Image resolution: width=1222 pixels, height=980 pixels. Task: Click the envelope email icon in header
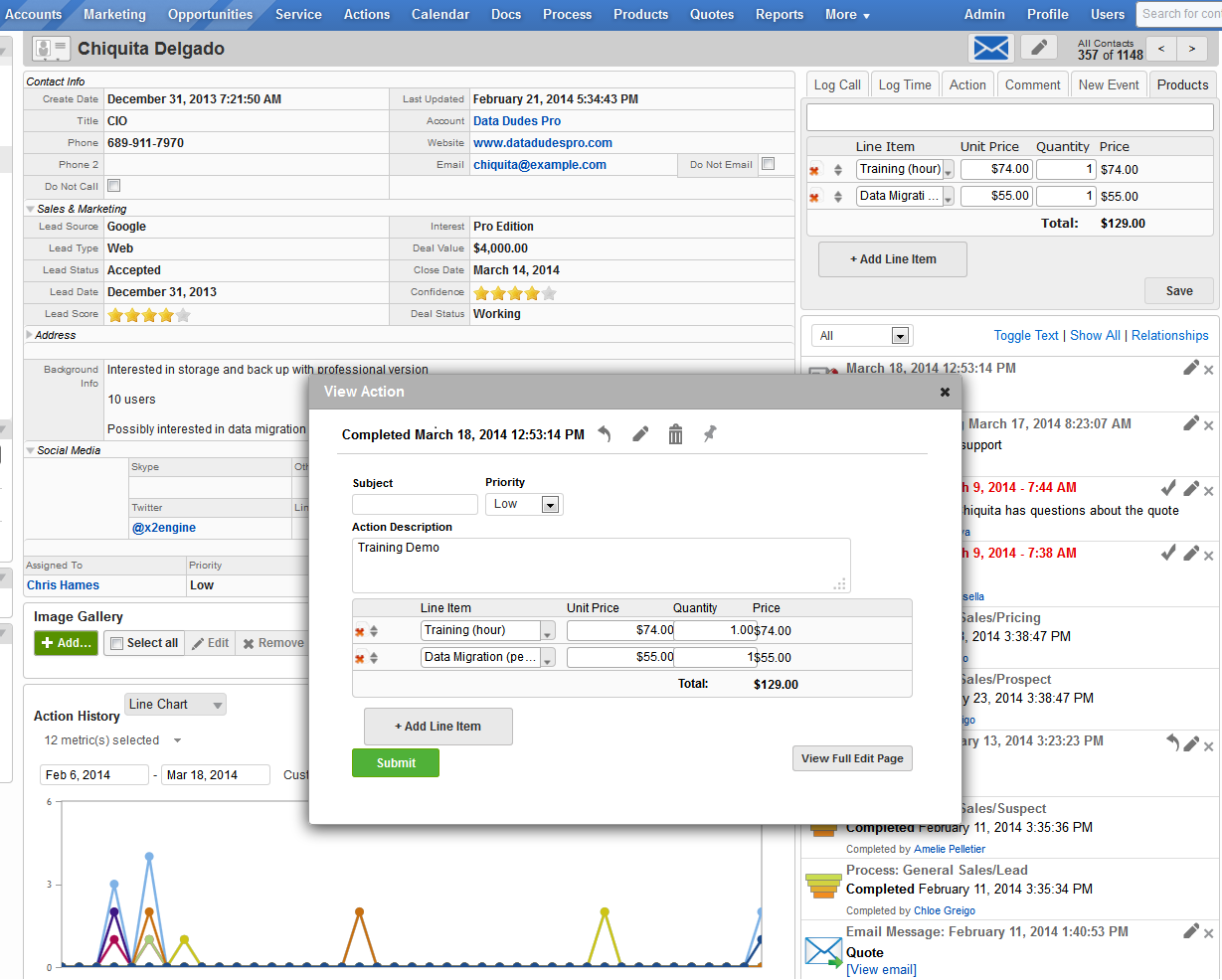tap(990, 48)
